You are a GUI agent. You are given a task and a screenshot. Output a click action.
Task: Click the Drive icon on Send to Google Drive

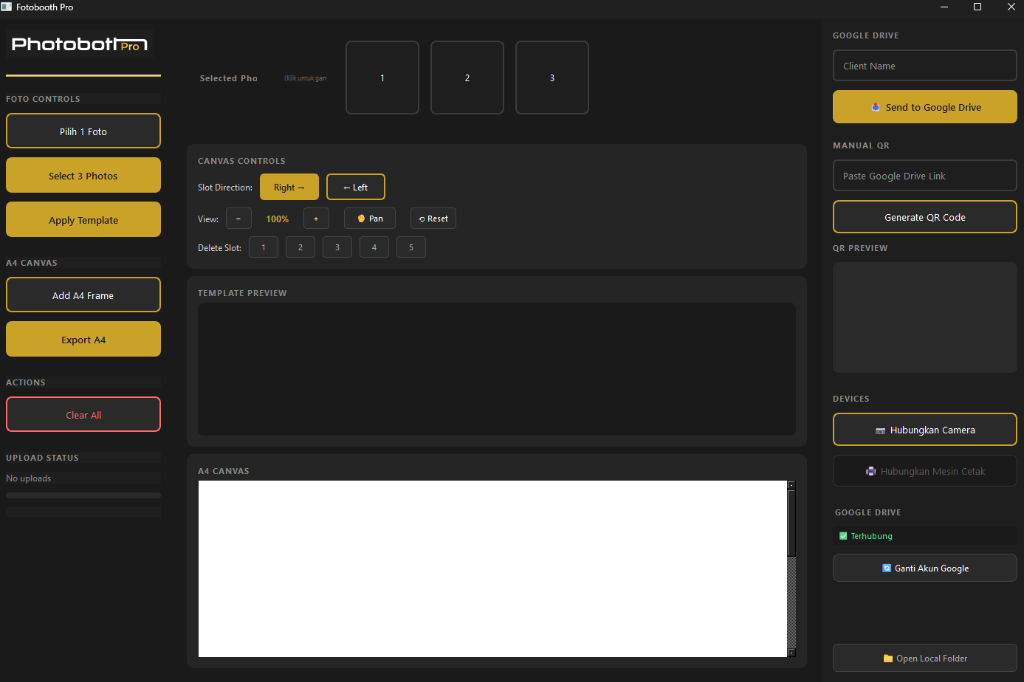tap(876, 107)
